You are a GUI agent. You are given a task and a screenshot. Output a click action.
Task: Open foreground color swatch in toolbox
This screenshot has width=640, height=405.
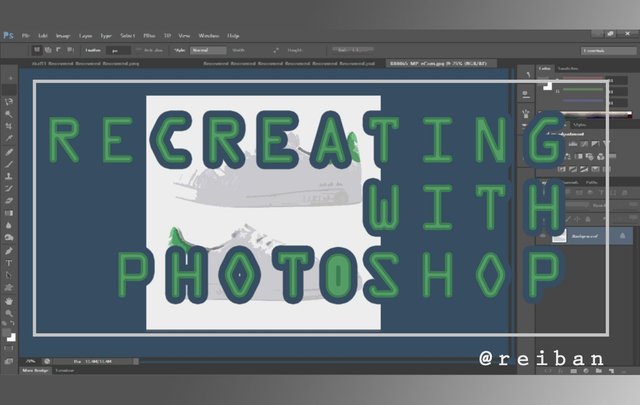click(7, 333)
